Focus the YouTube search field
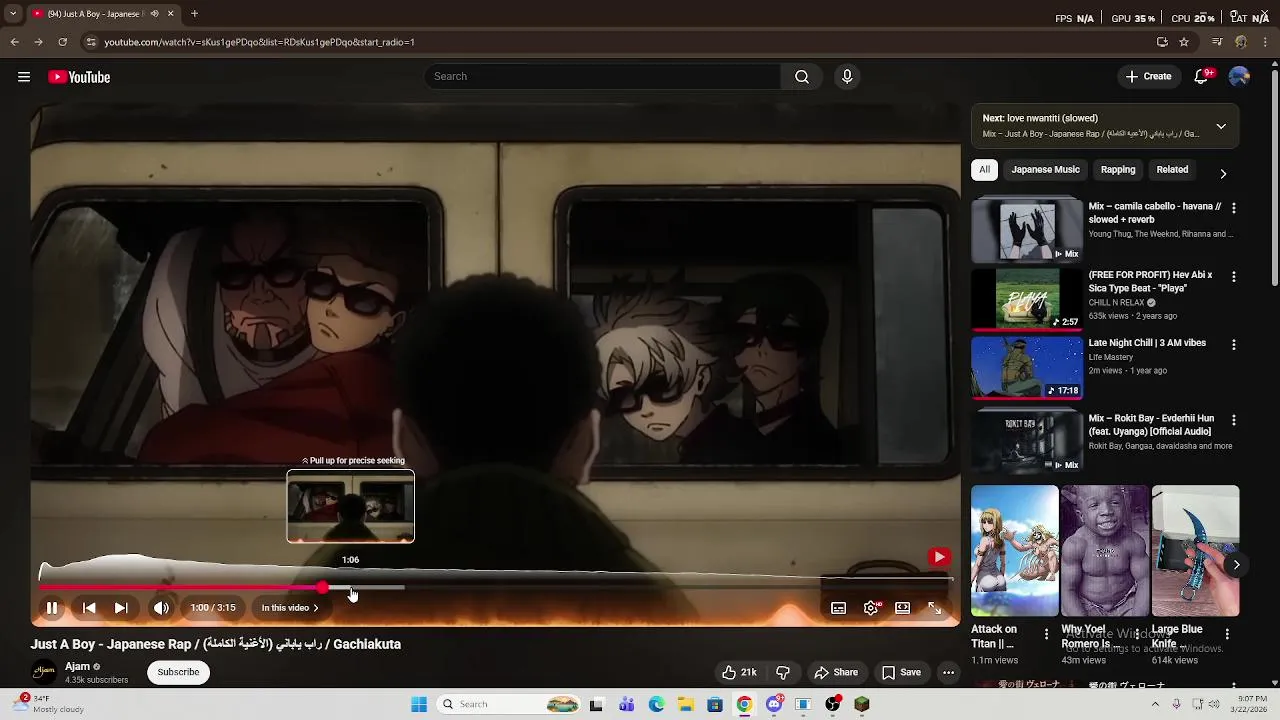Screen dimensions: 1280x720 602,77
